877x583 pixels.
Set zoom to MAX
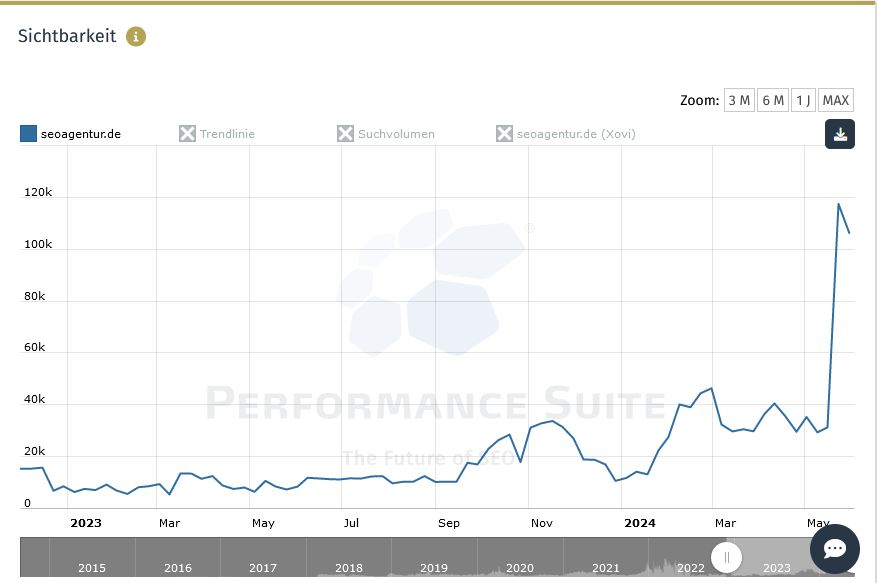[x=836, y=100]
